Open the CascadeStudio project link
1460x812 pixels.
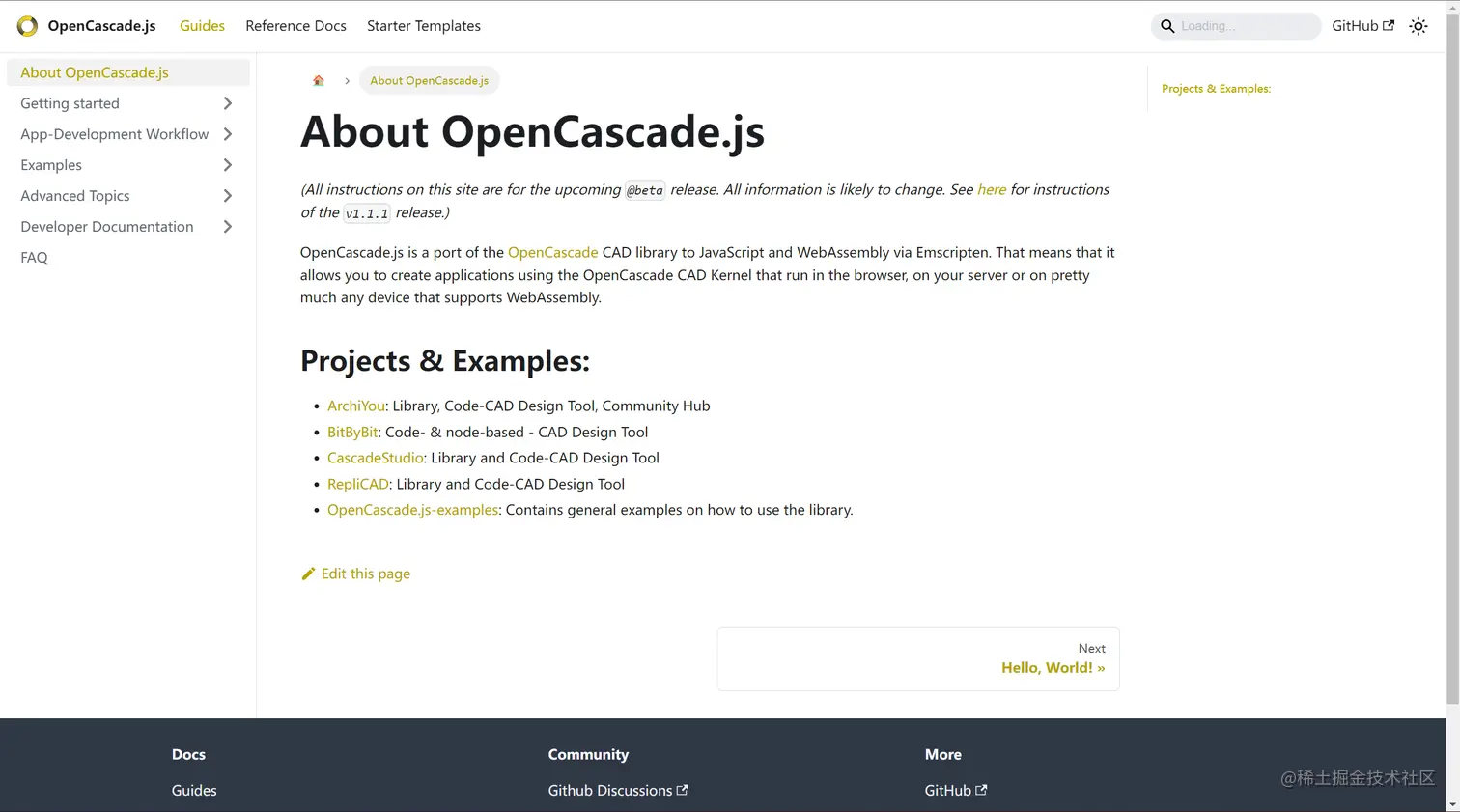point(376,458)
